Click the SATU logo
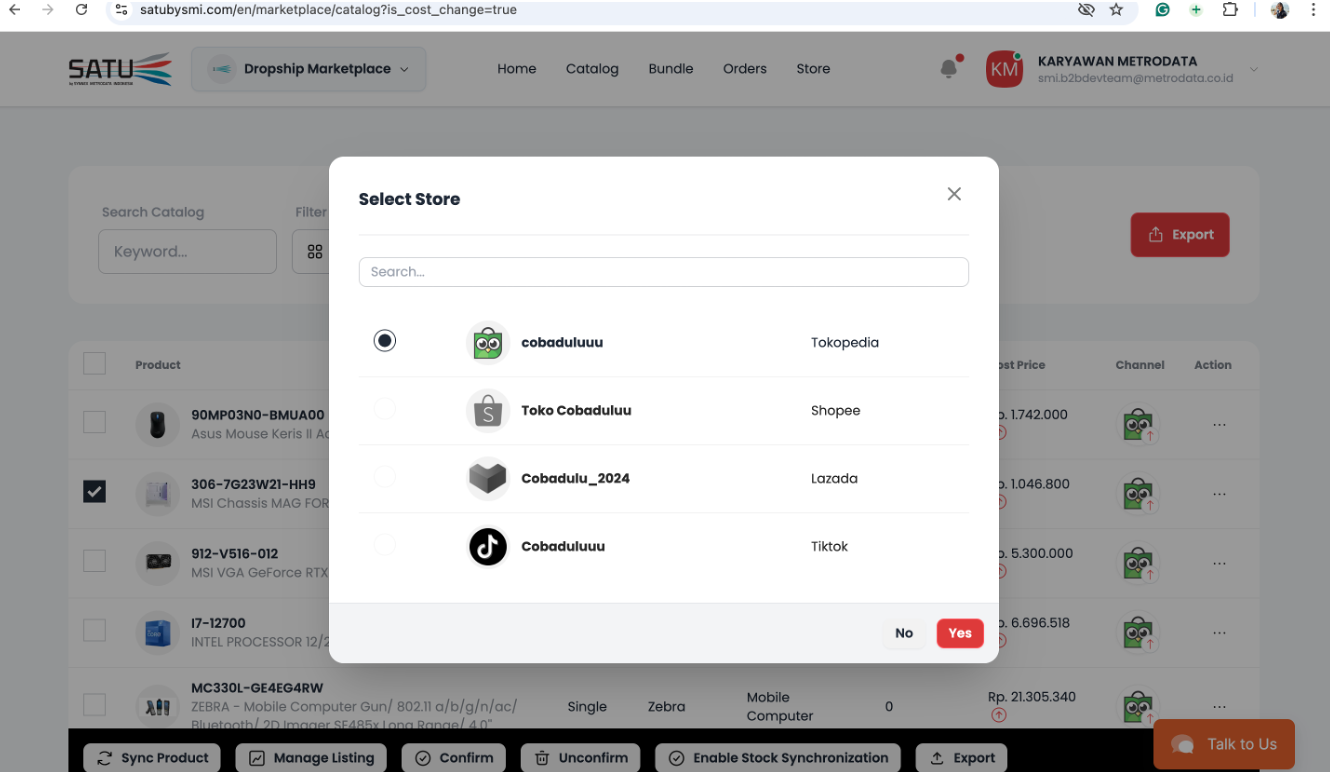The width and height of the screenshot is (1330, 772). pos(120,69)
